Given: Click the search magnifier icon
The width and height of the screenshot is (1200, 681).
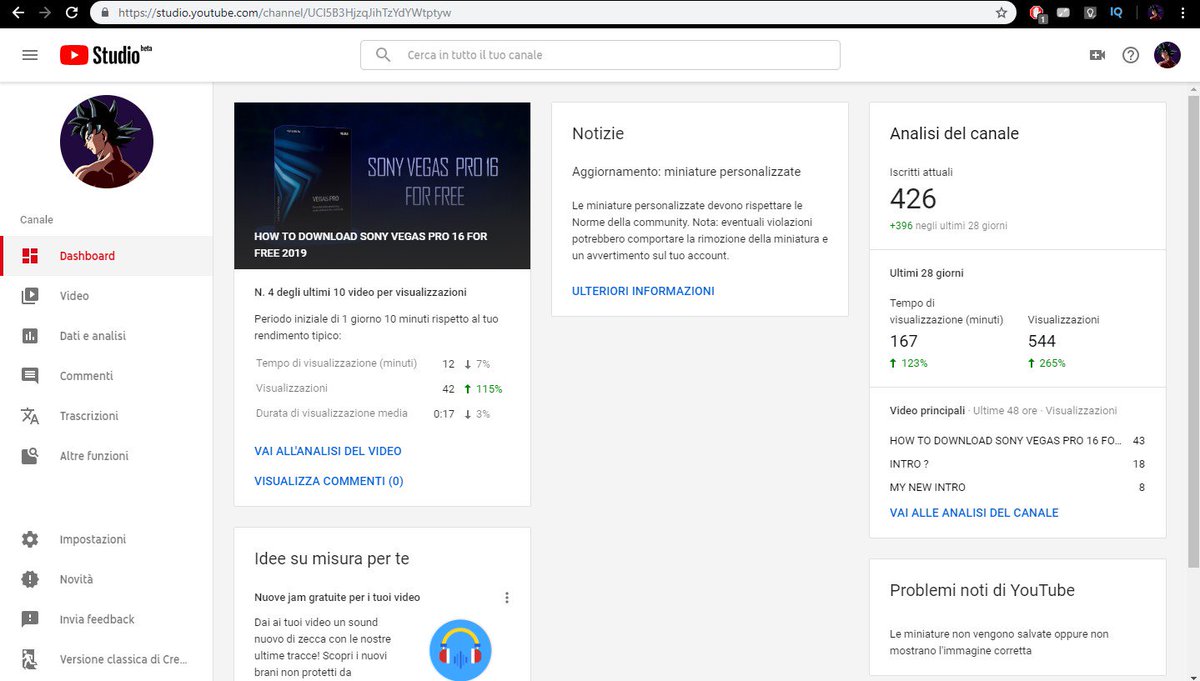Looking at the screenshot, I should pyautogui.click(x=383, y=55).
